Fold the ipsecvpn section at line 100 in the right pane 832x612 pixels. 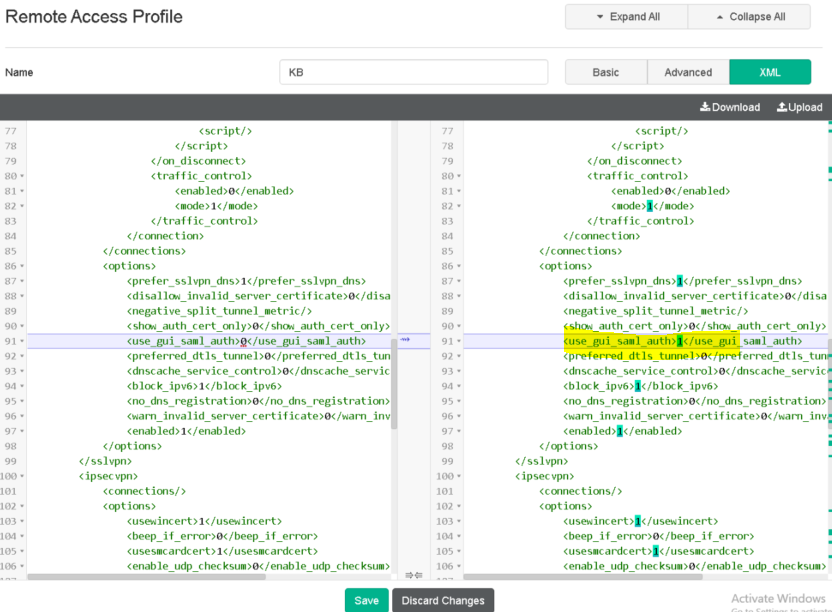(459, 476)
